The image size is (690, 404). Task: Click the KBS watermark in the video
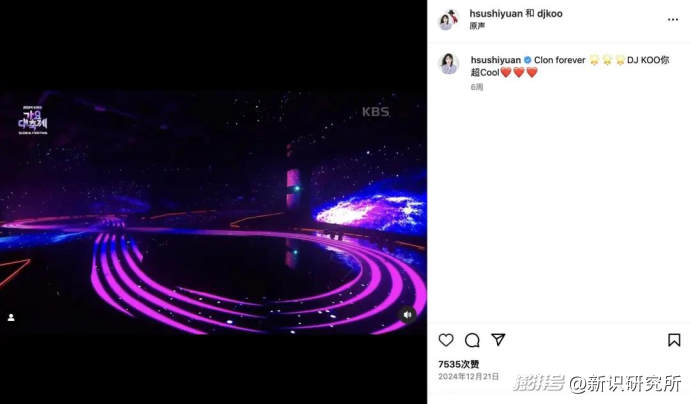(375, 112)
